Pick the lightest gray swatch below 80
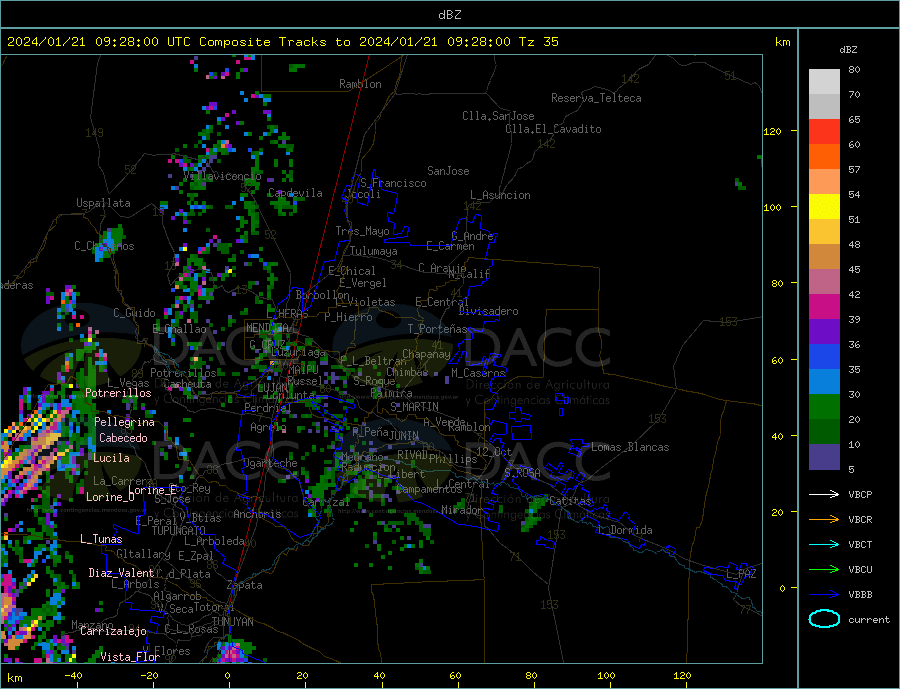Image resolution: width=900 pixels, height=689 pixels. click(824, 82)
